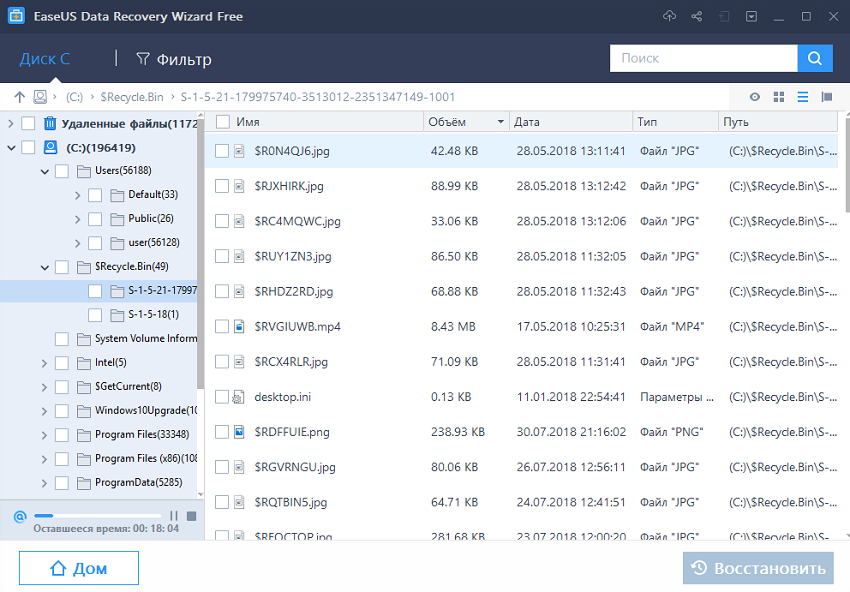Click the scanning spinner icon
This screenshot has height=592, width=850.
coord(20,516)
